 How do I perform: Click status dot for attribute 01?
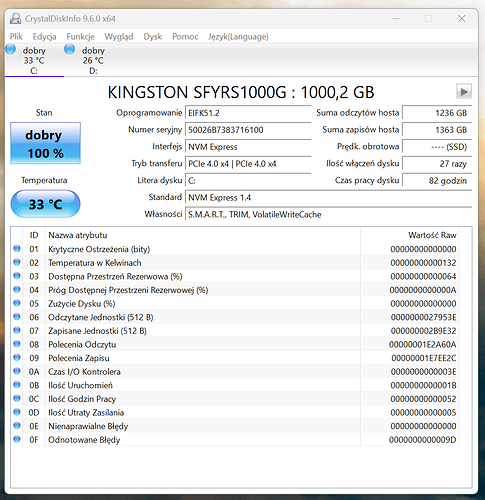pos(17,249)
